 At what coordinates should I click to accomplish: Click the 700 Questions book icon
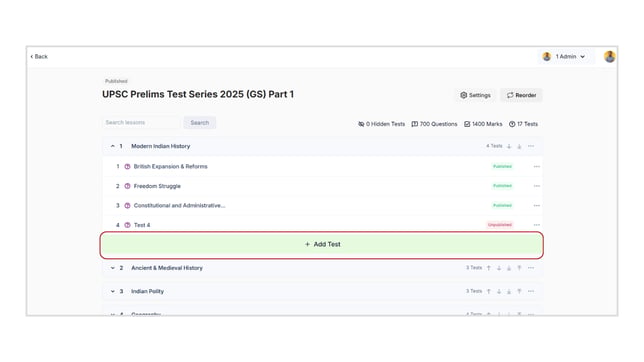click(414, 124)
